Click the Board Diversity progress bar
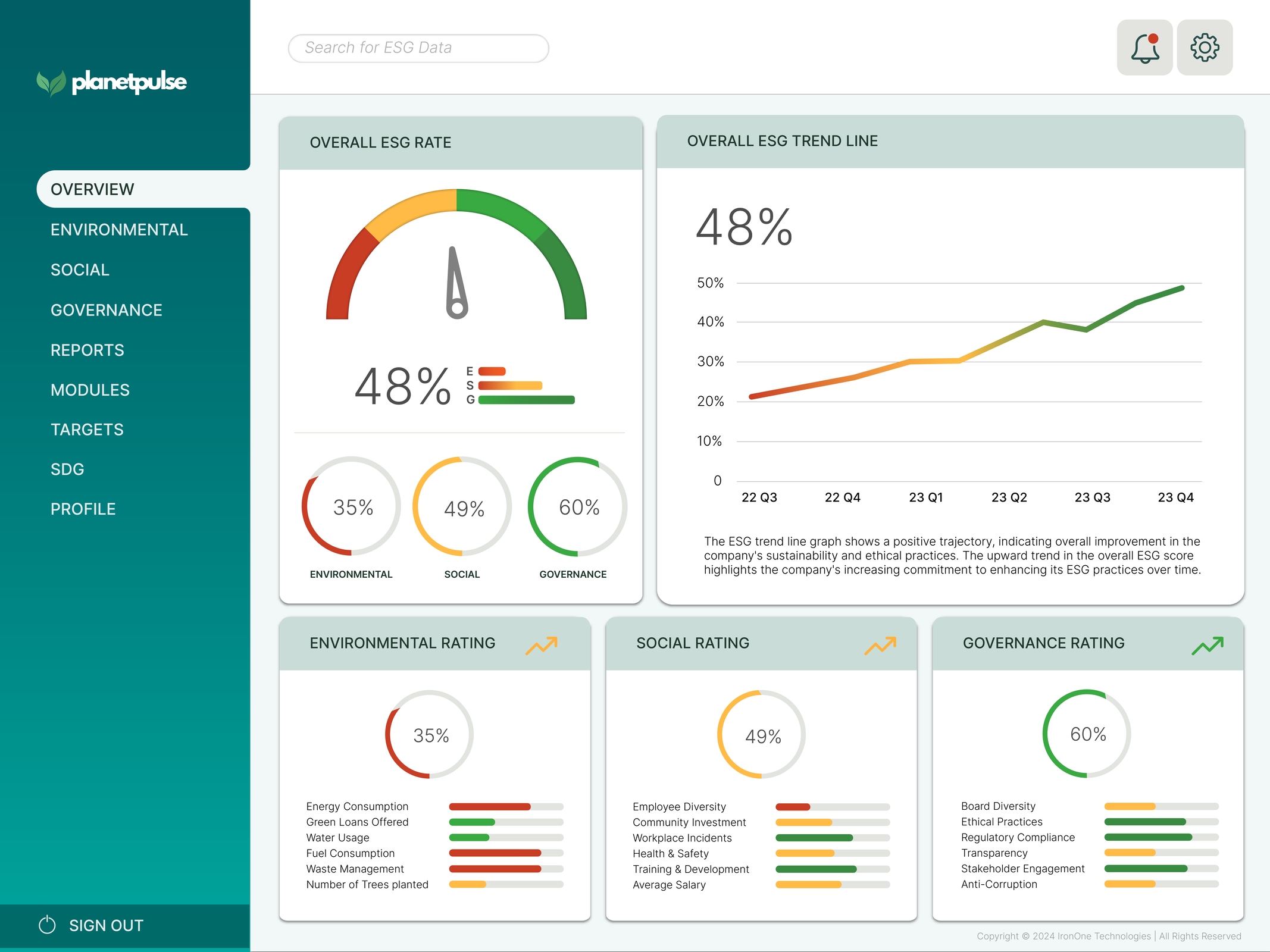This screenshot has height=952, width=1270. point(1162,806)
